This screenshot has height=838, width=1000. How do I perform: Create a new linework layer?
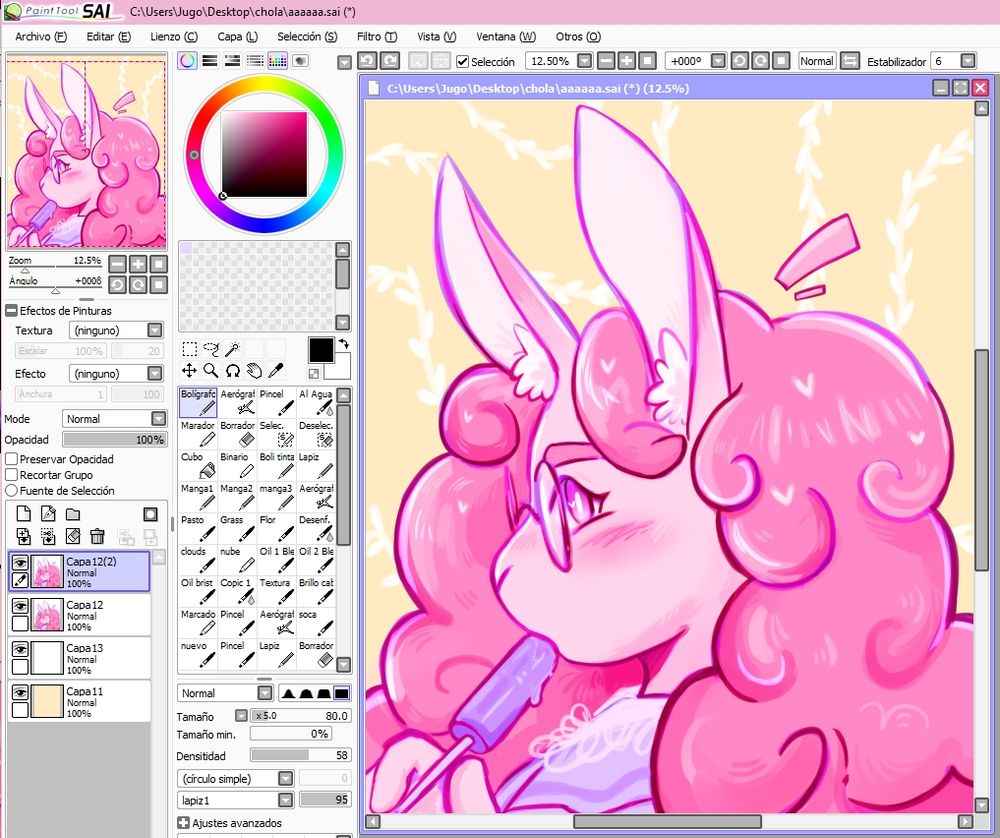(x=48, y=514)
